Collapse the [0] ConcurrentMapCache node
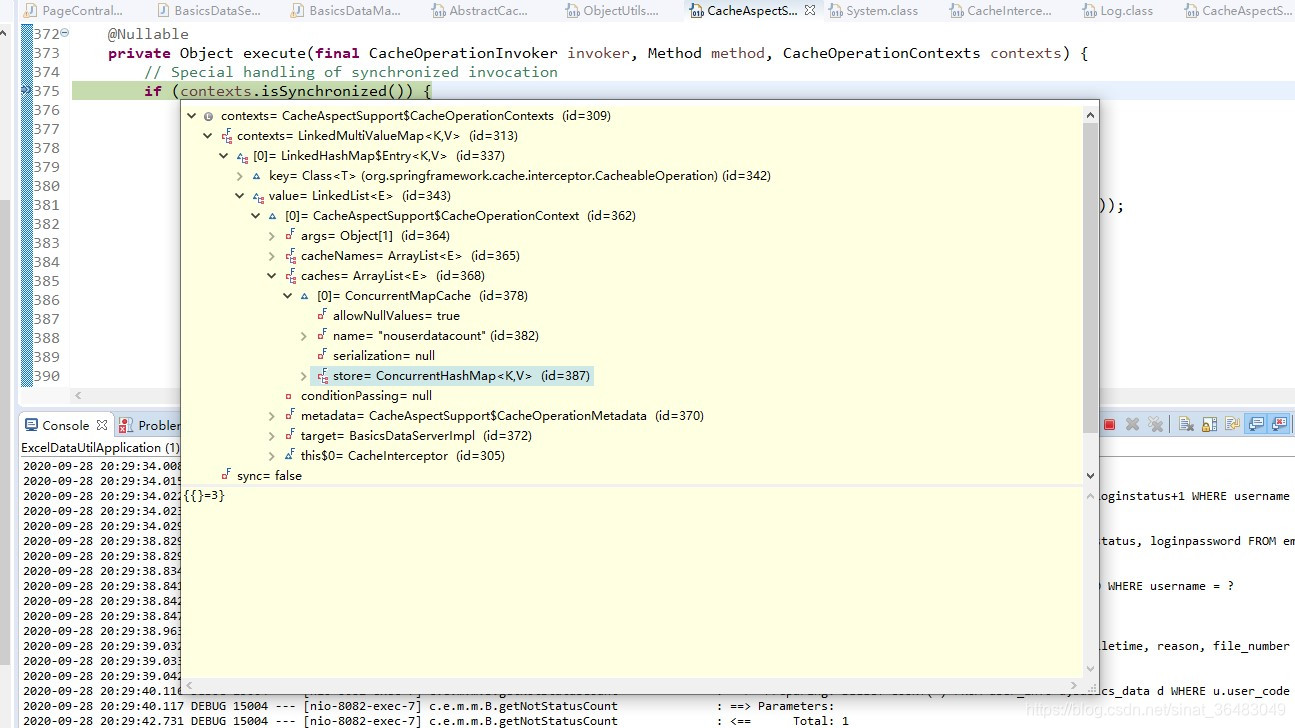This screenshot has height=728, width=1295. pyautogui.click(x=287, y=296)
